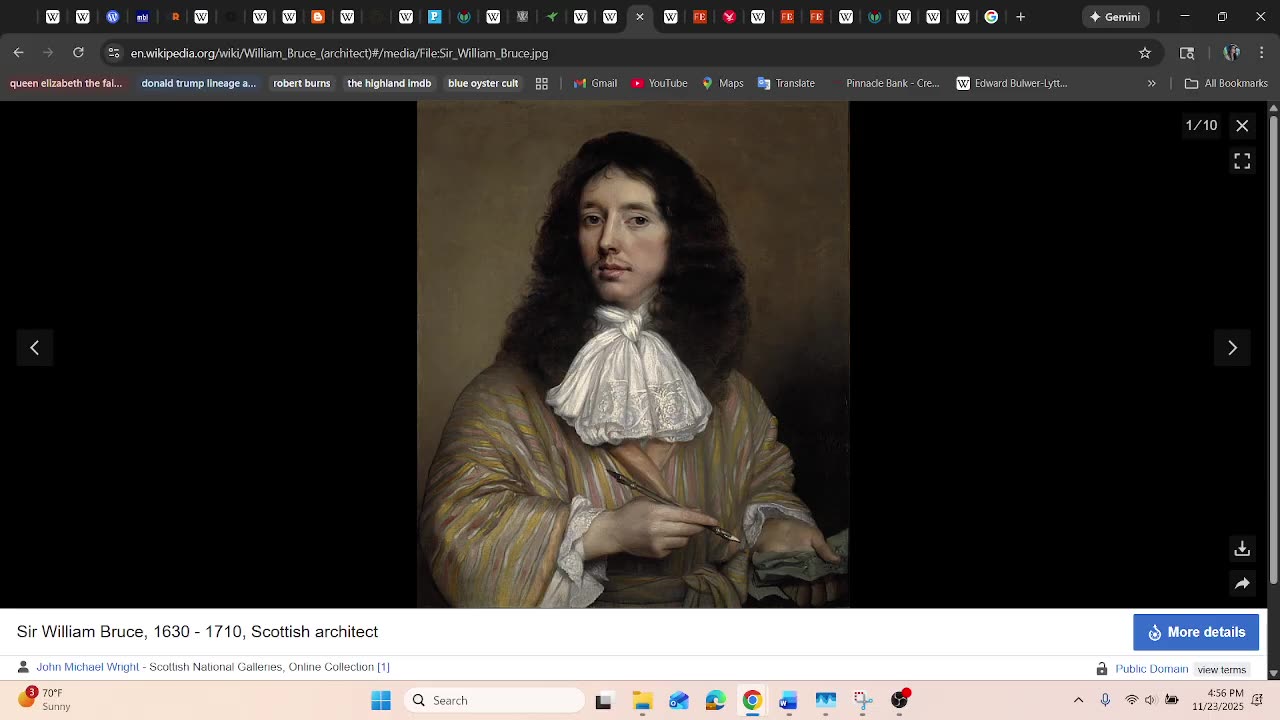Download the Sir William Bruce image
The width and height of the screenshot is (1280, 720).
(1242, 549)
